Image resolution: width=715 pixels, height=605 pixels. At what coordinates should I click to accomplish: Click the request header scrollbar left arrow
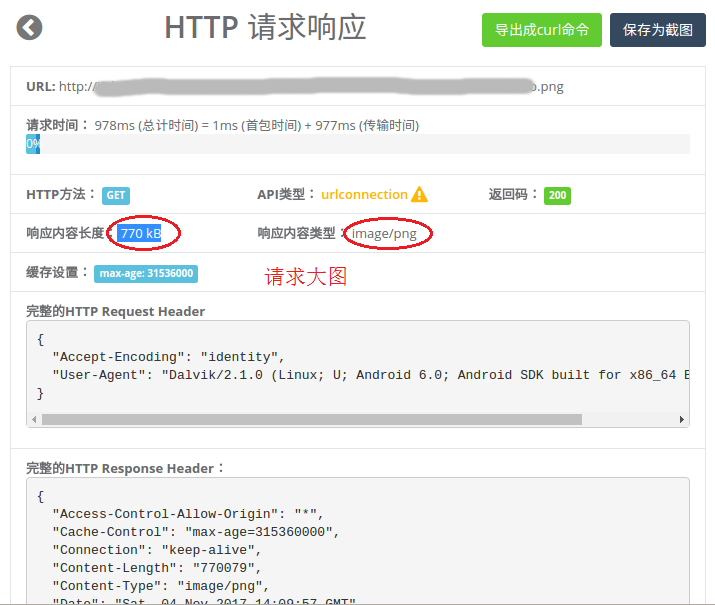click(x=35, y=420)
